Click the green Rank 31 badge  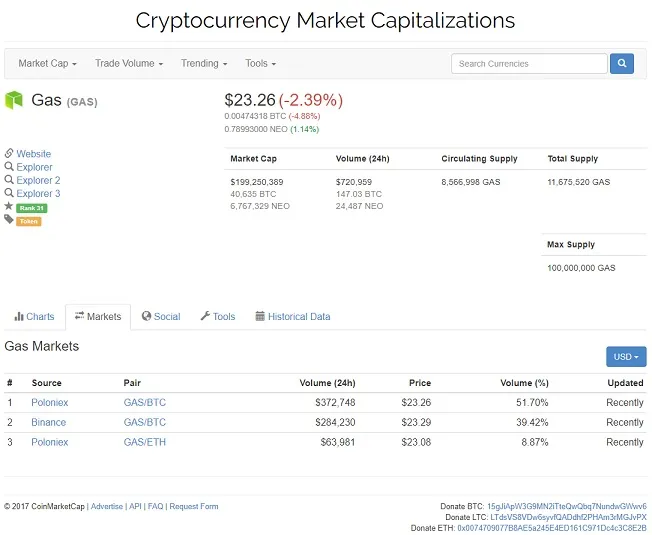[x=32, y=208]
